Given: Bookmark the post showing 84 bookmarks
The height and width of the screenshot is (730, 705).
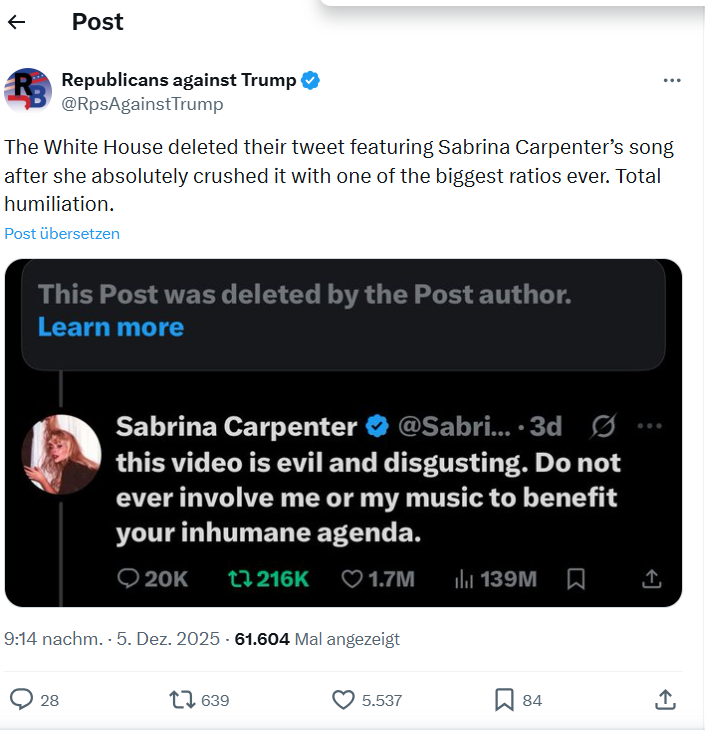Looking at the screenshot, I should 505,700.
